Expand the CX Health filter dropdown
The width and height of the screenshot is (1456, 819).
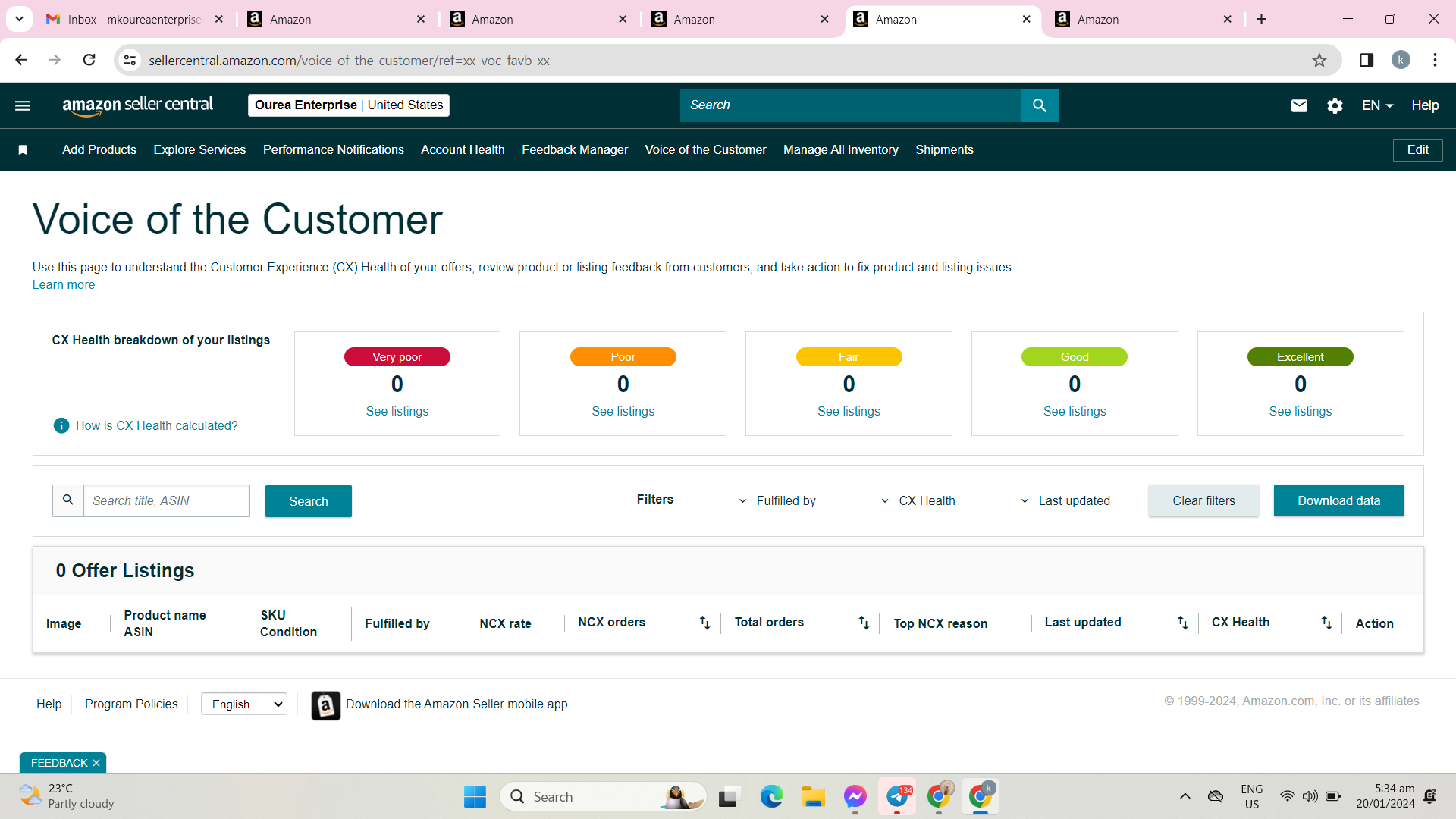[918, 501]
